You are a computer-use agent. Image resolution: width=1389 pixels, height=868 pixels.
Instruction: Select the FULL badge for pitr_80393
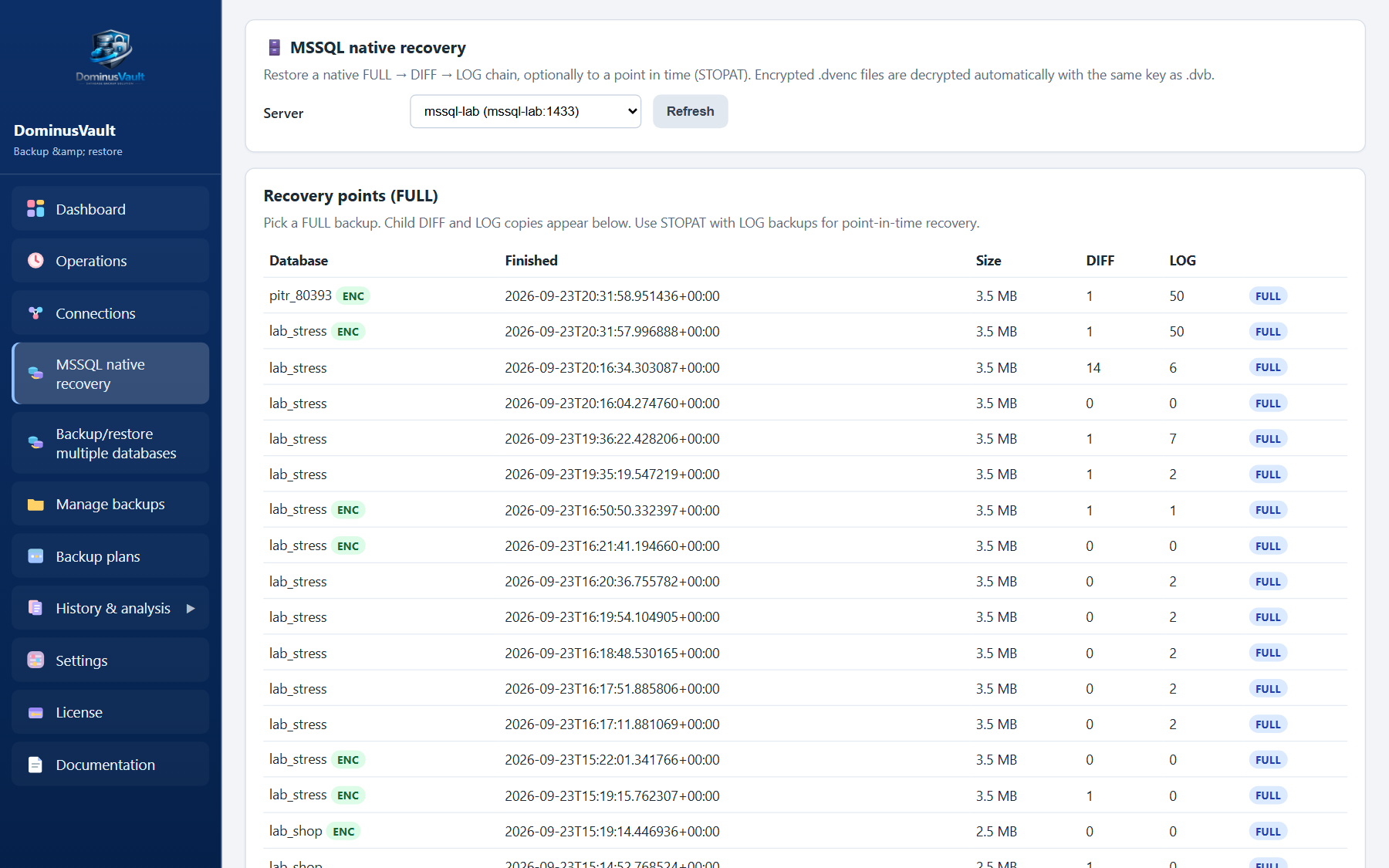(x=1268, y=296)
